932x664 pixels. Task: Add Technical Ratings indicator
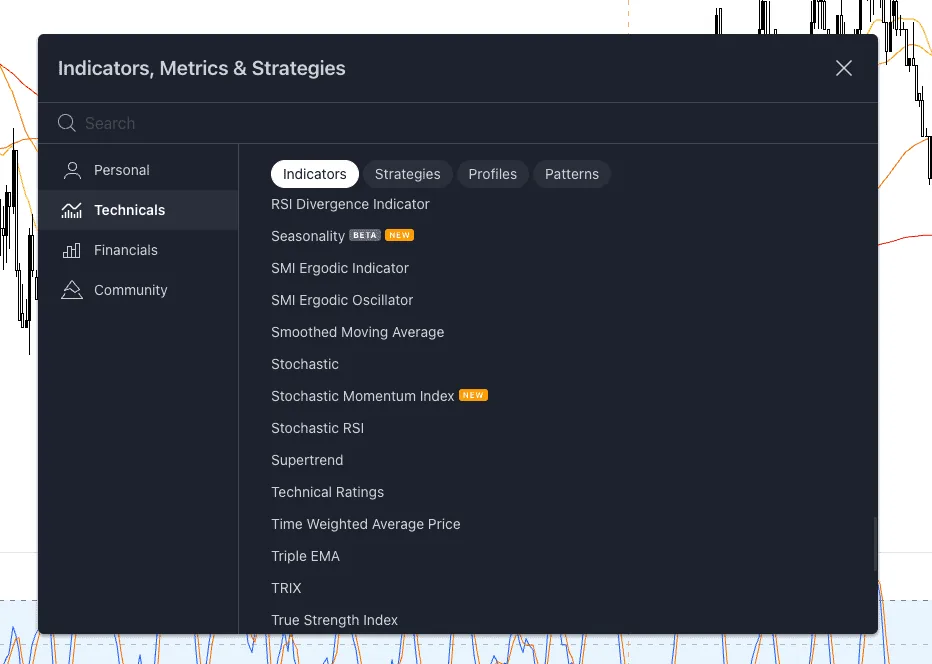click(328, 493)
